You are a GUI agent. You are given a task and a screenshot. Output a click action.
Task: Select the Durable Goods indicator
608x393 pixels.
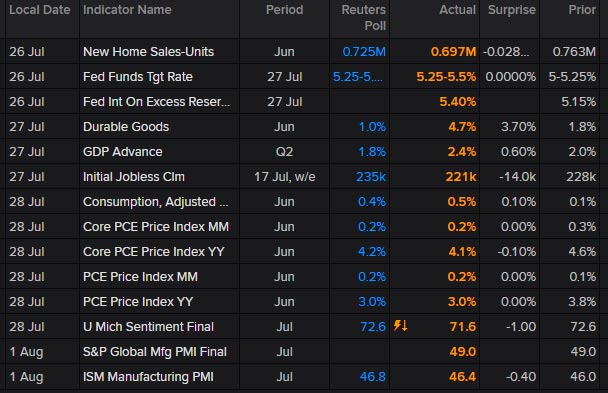pyautogui.click(x=126, y=127)
